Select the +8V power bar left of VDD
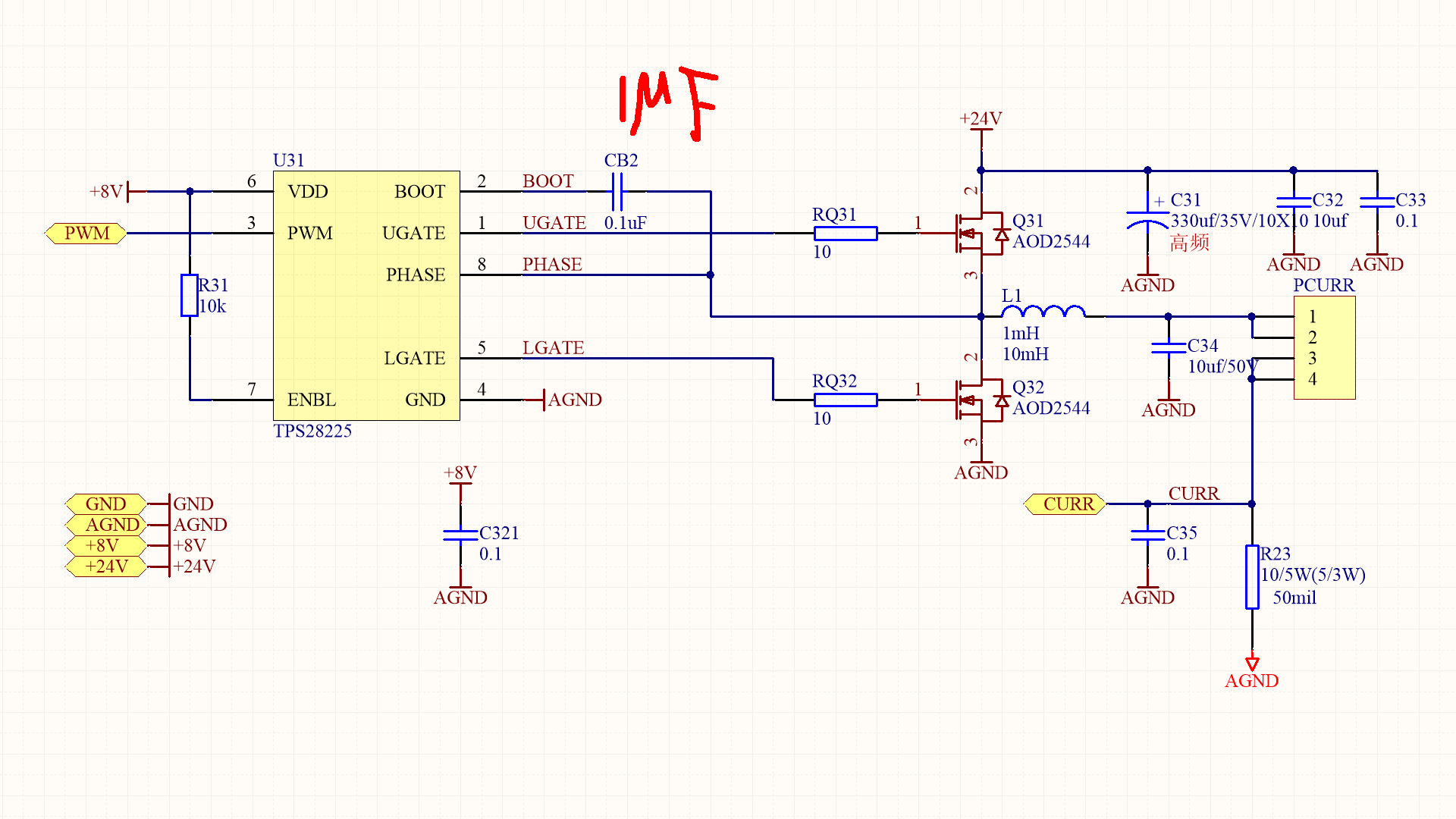Screen dimensions: 1456x819 118,191
